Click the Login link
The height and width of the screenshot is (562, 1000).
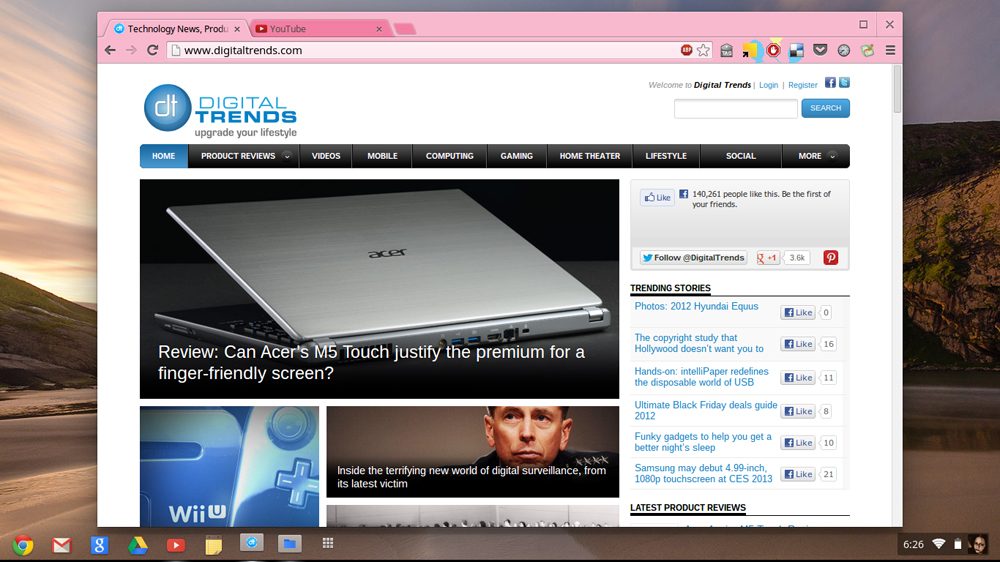tap(768, 85)
